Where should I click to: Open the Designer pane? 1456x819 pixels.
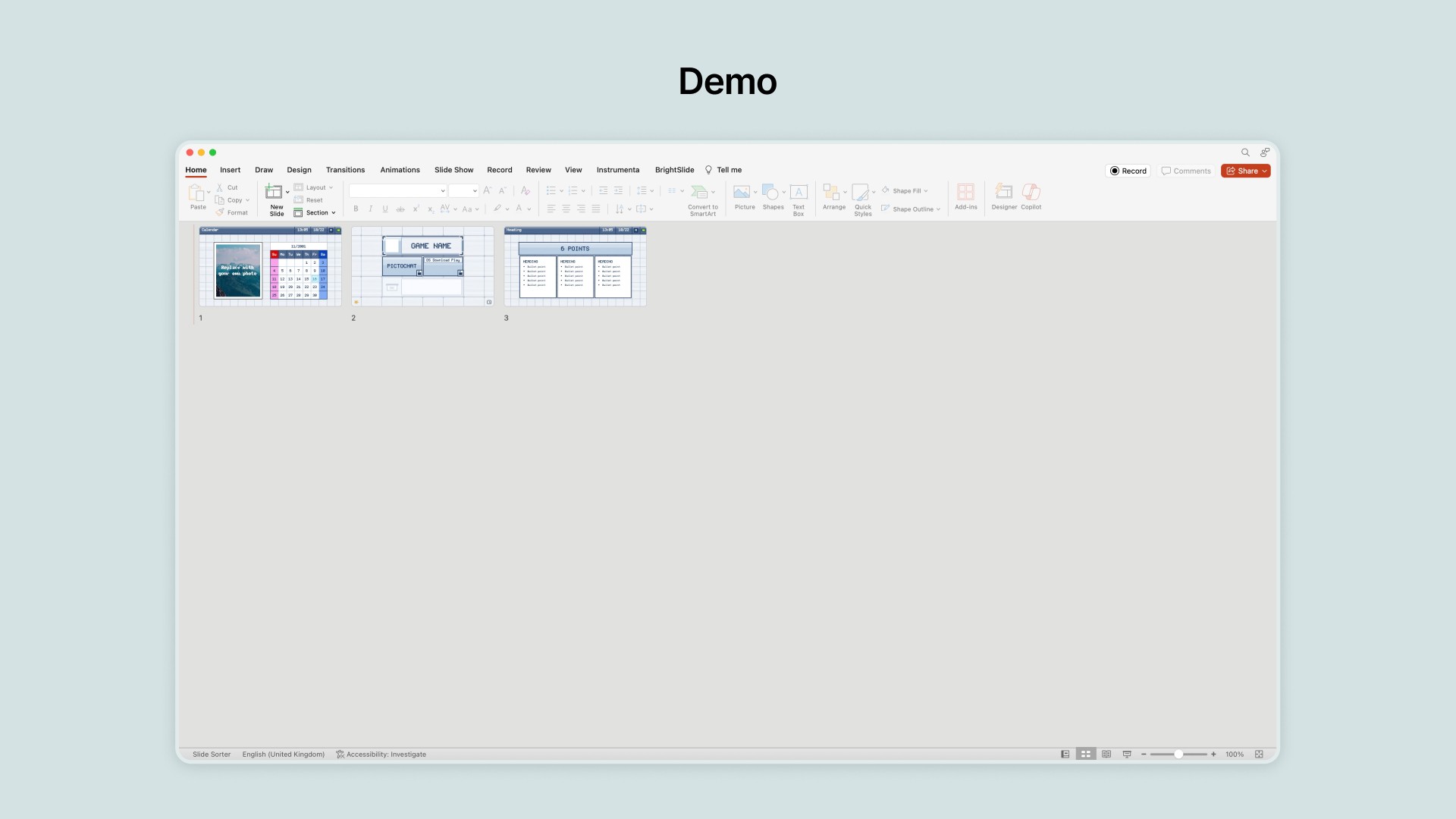1003,192
